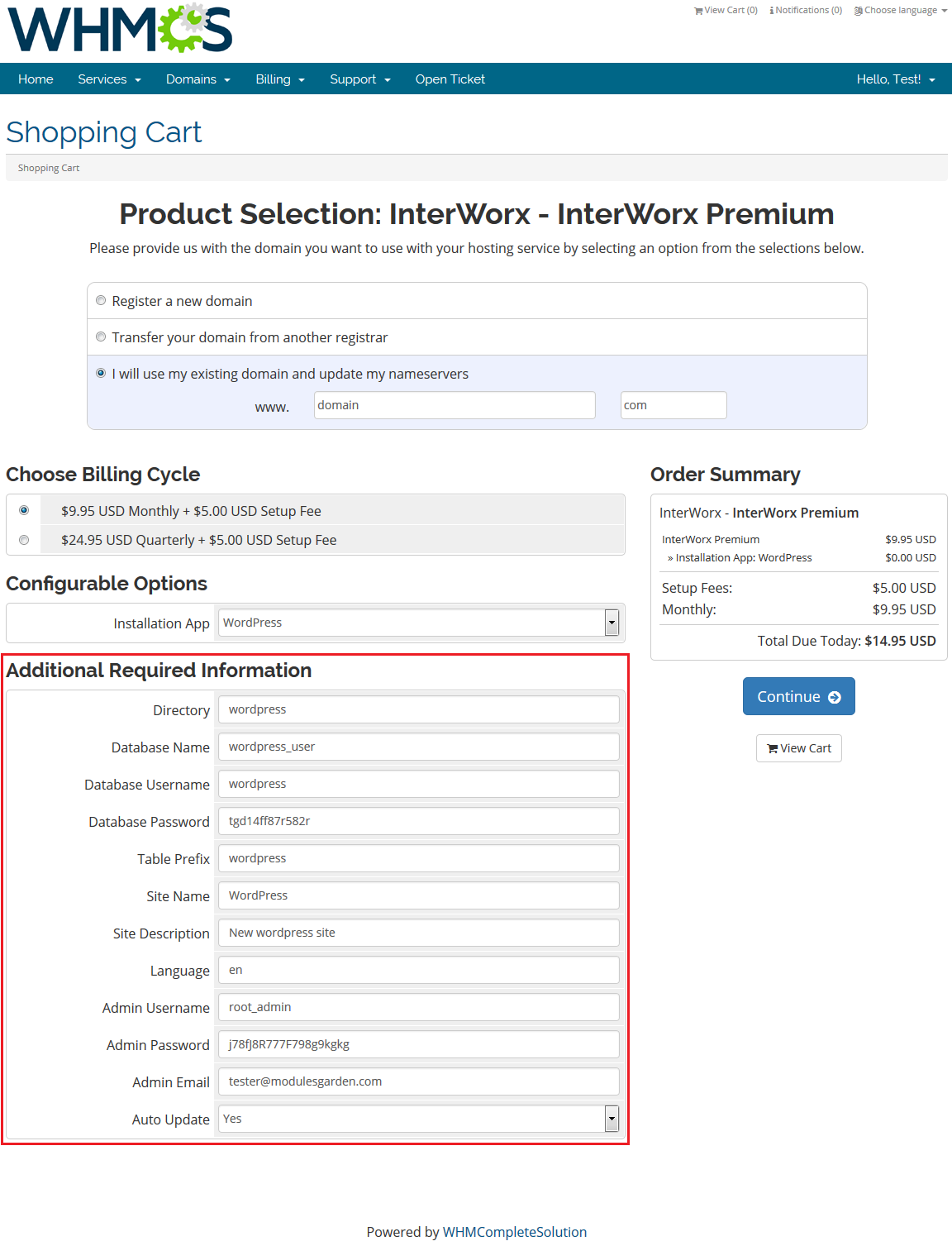
Task: Click the Directory input field
Action: click(419, 709)
